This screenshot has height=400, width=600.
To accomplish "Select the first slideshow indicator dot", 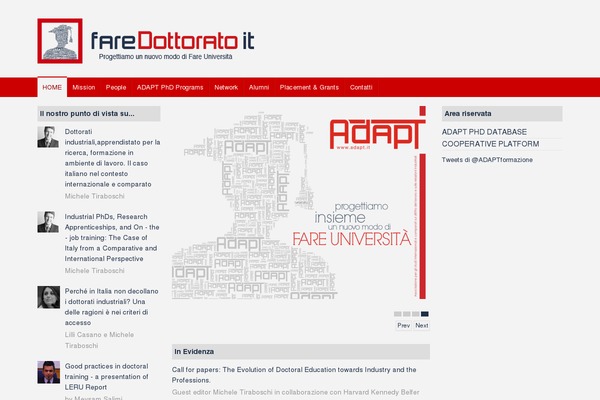I will click(x=398, y=314).
